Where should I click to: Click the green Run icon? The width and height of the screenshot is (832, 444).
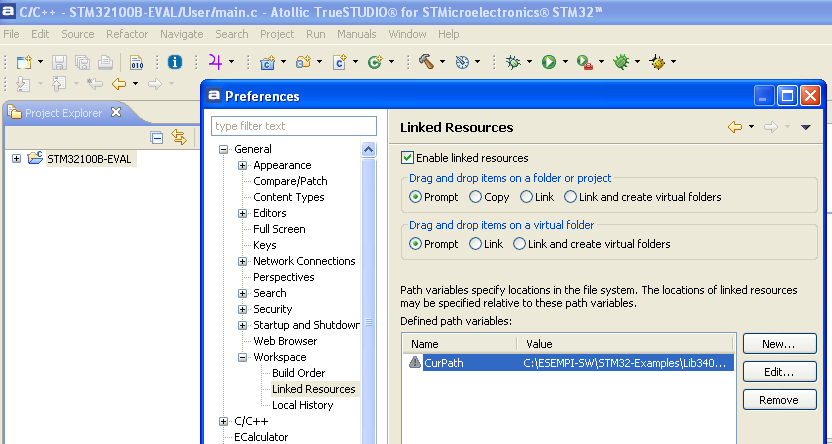pos(549,62)
